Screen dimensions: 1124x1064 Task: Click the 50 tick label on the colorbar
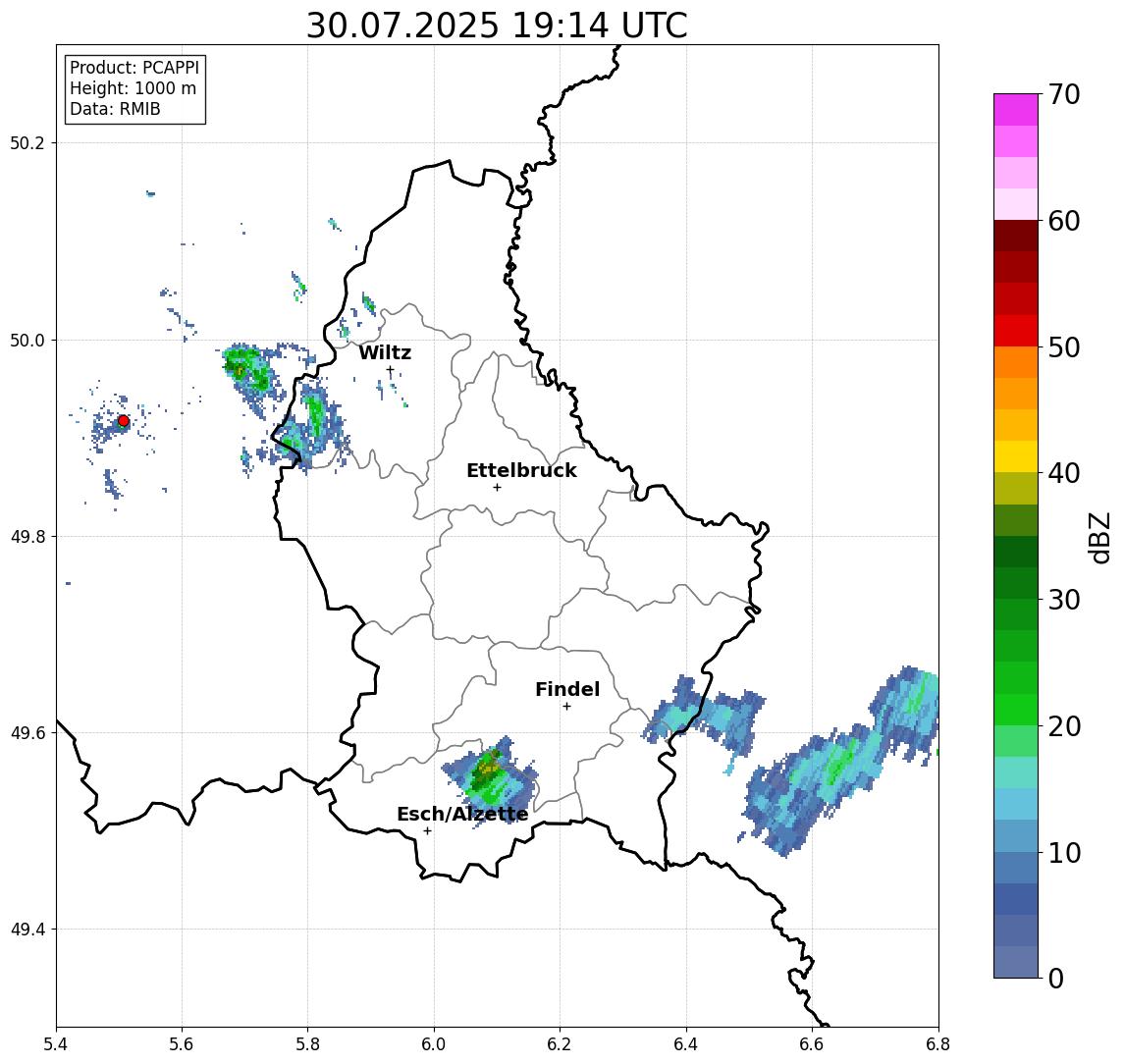(1064, 347)
